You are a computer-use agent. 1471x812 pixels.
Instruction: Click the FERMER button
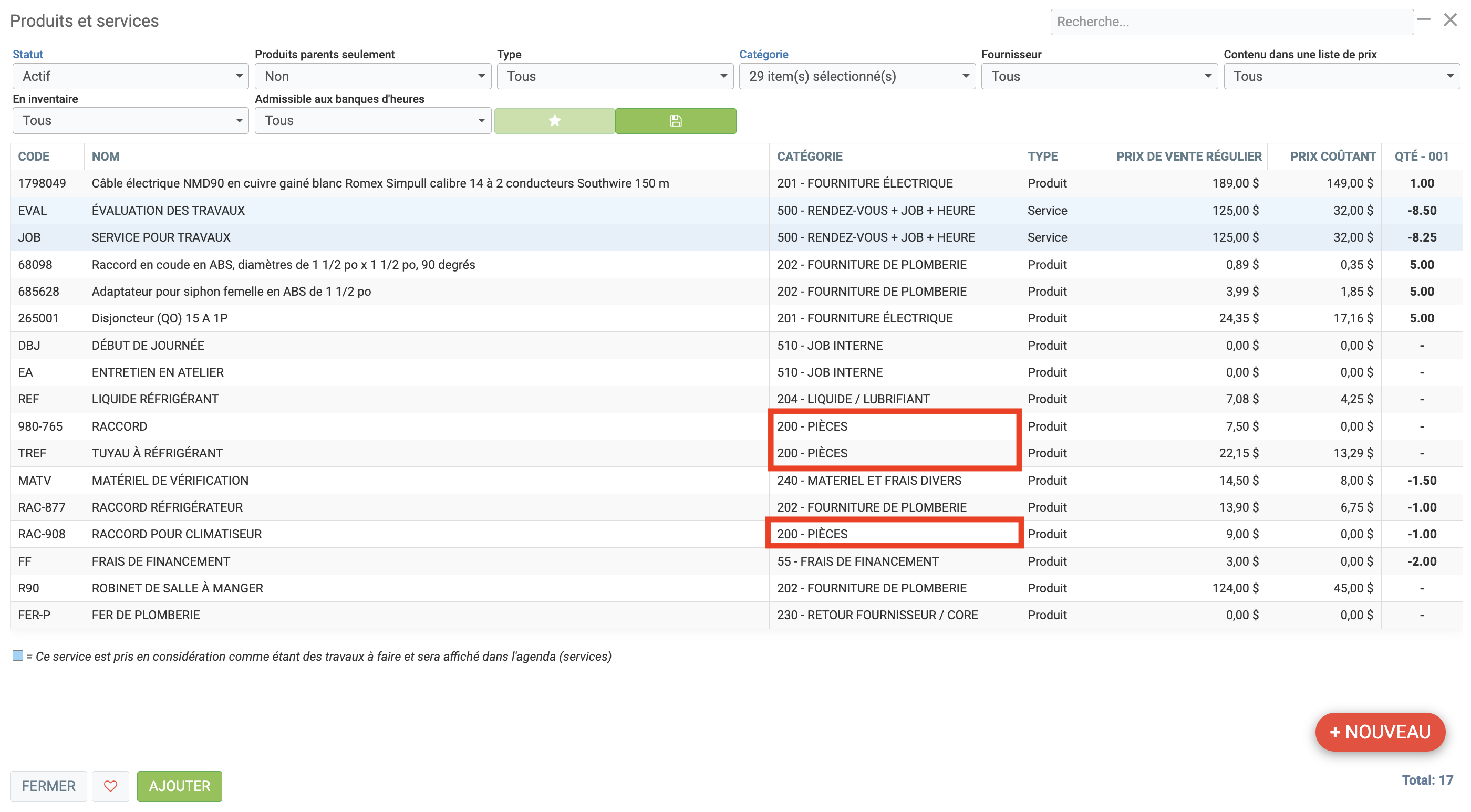tap(48, 786)
